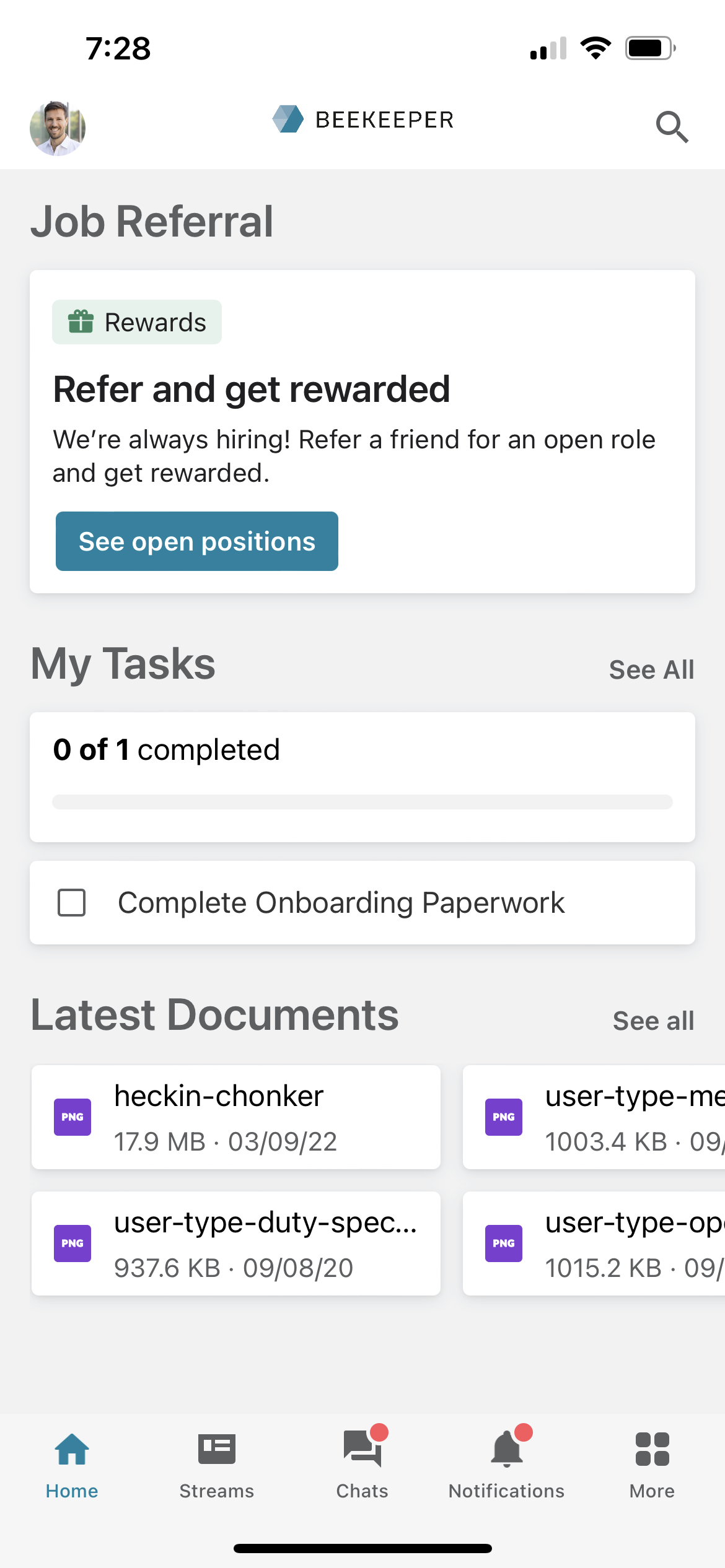
Task: Click See open positions button
Action: pos(197,541)
